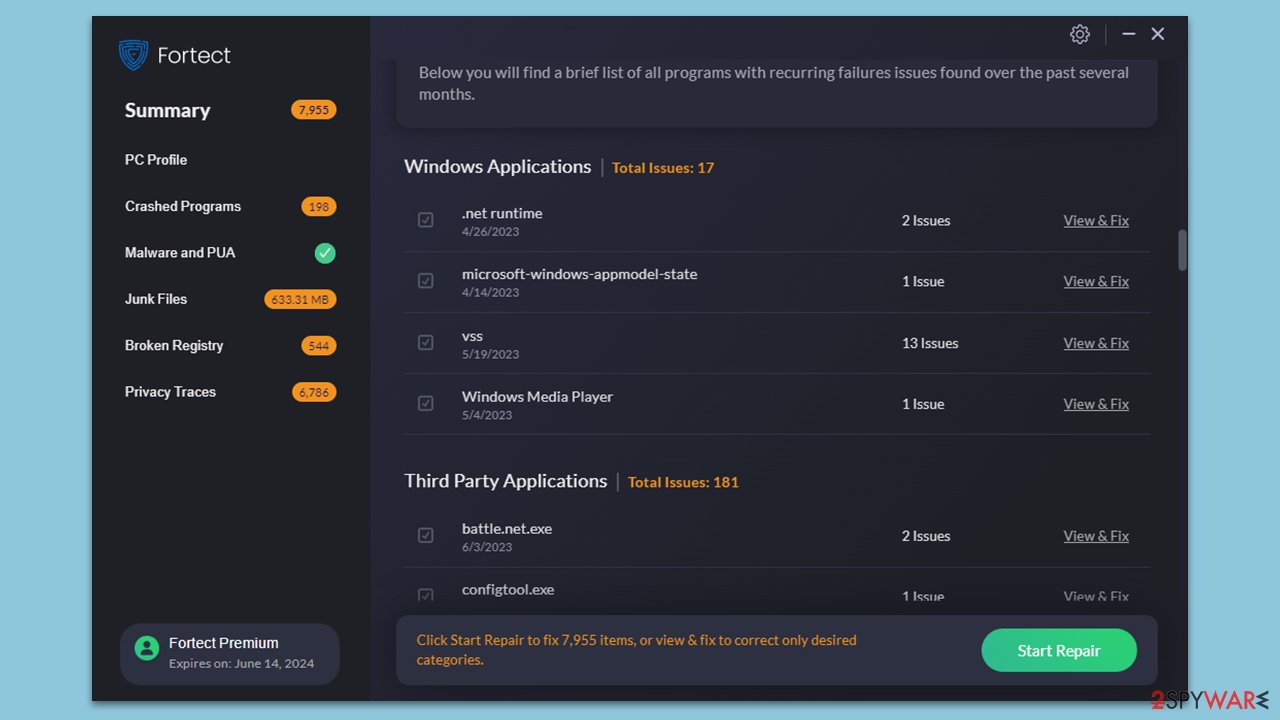Open the PC Profile section
Viewport: 1280px width, 720px height.
[x=156, y=160]
